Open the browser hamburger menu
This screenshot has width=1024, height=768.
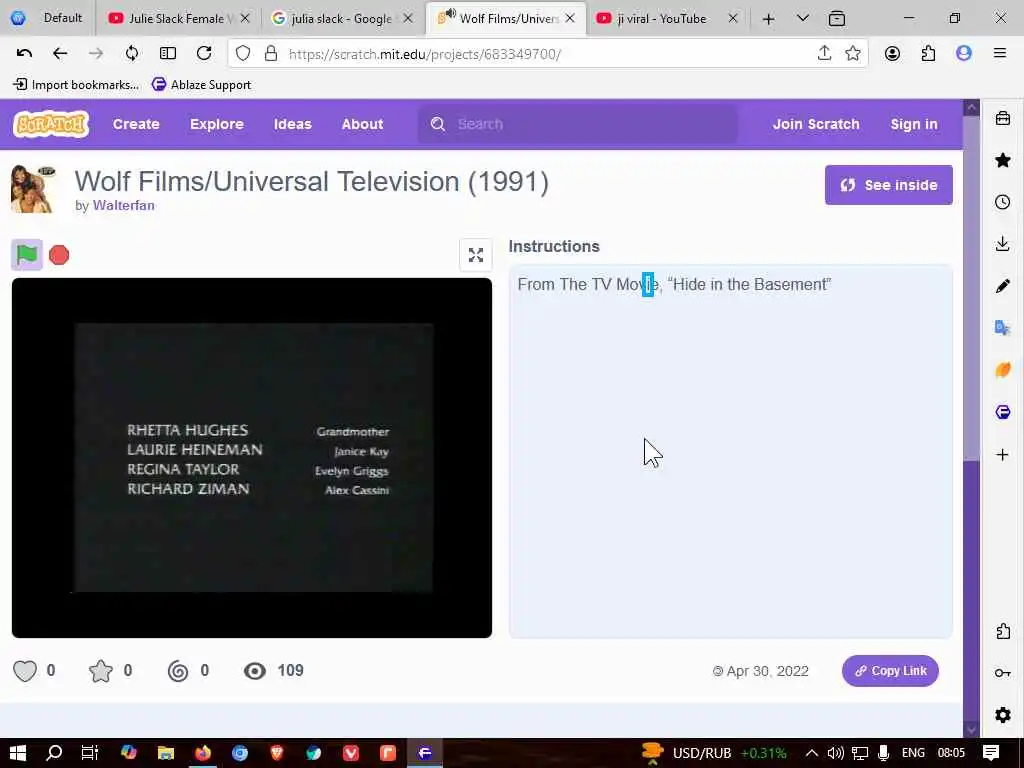coord(1000,54)
